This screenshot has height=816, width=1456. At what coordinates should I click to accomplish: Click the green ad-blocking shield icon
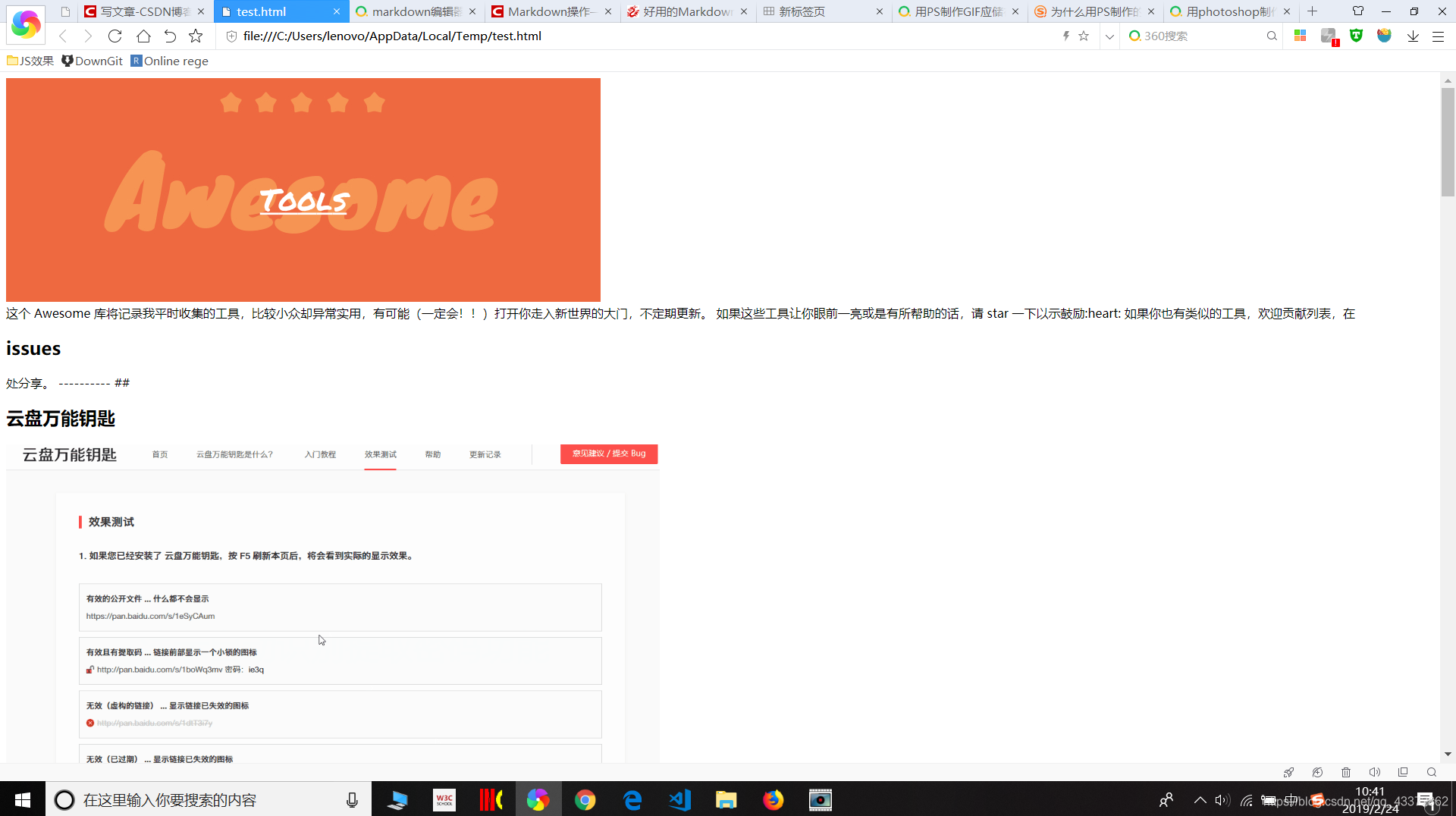[x=1357, y=36]
